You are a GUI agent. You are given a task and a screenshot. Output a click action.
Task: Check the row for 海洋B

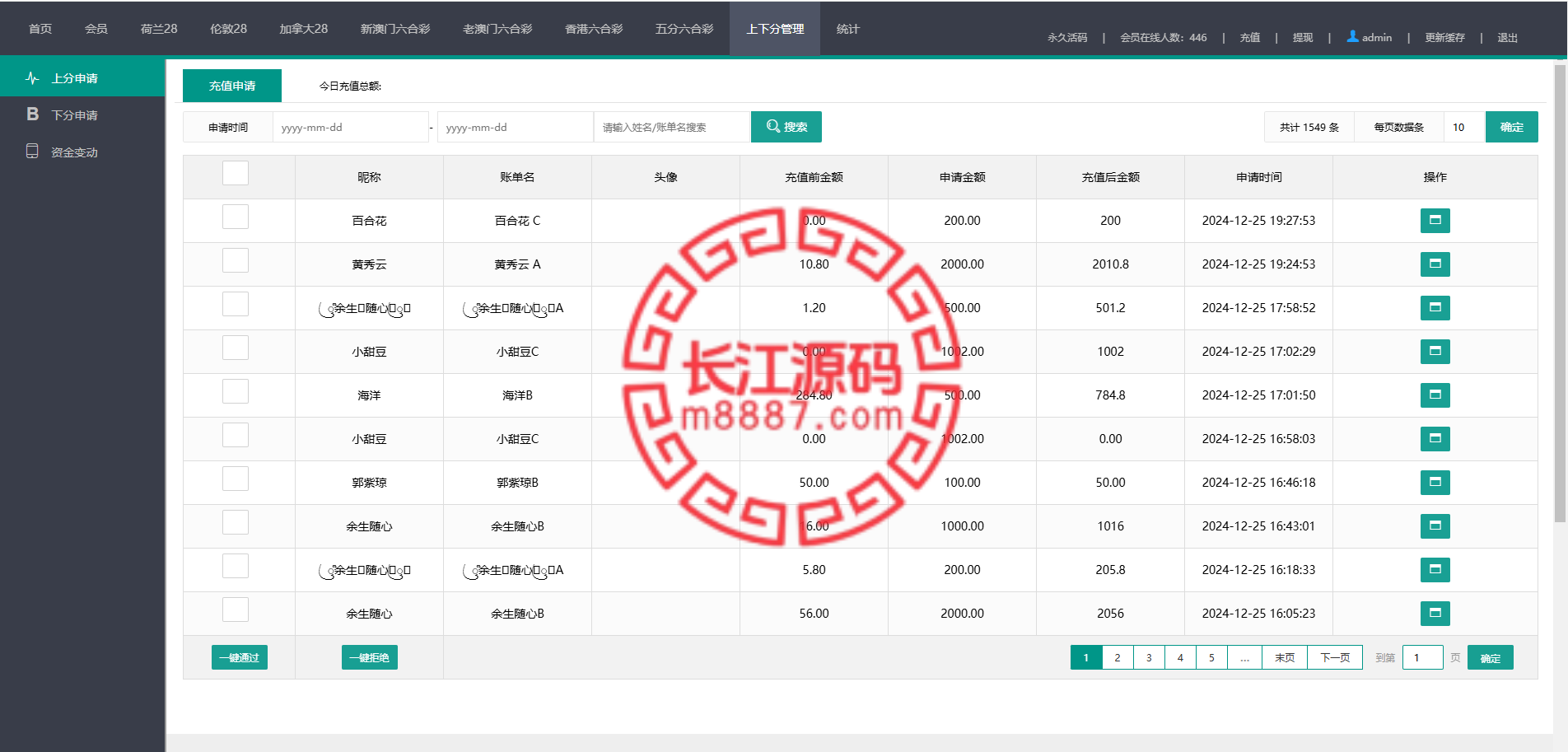point(236,391)
